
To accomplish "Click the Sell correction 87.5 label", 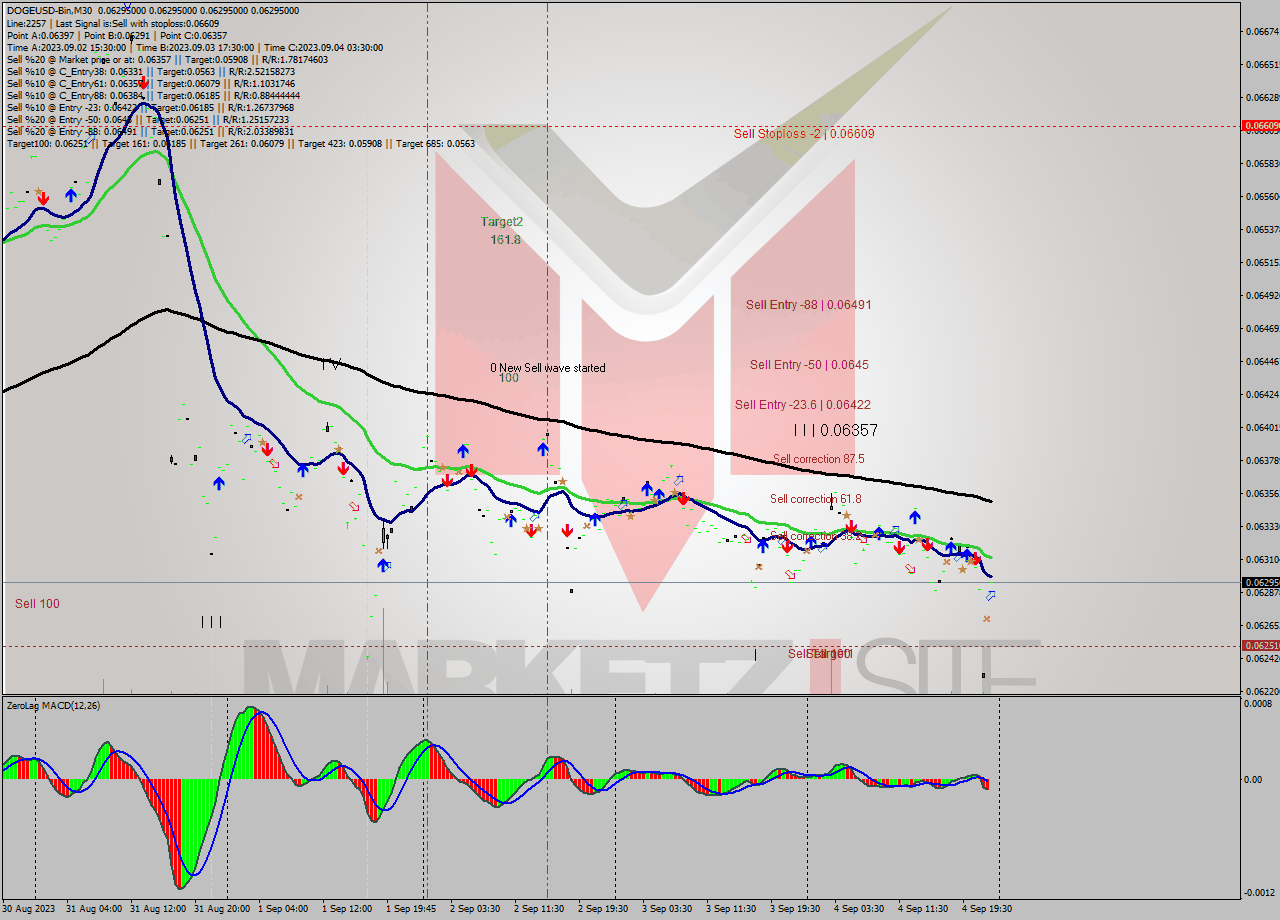I will pos(819,459).
